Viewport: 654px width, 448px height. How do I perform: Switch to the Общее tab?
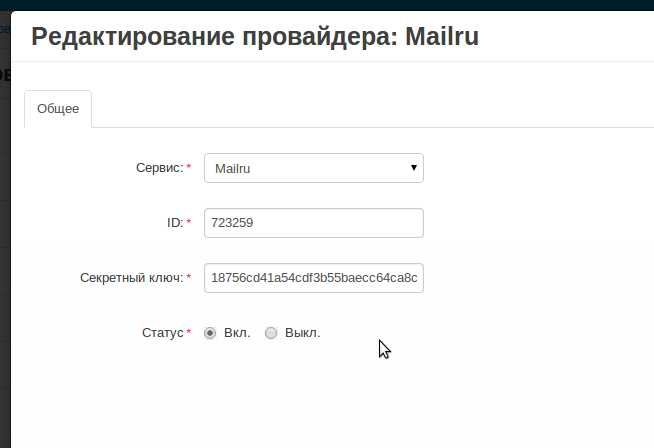(x=58, y=109)
